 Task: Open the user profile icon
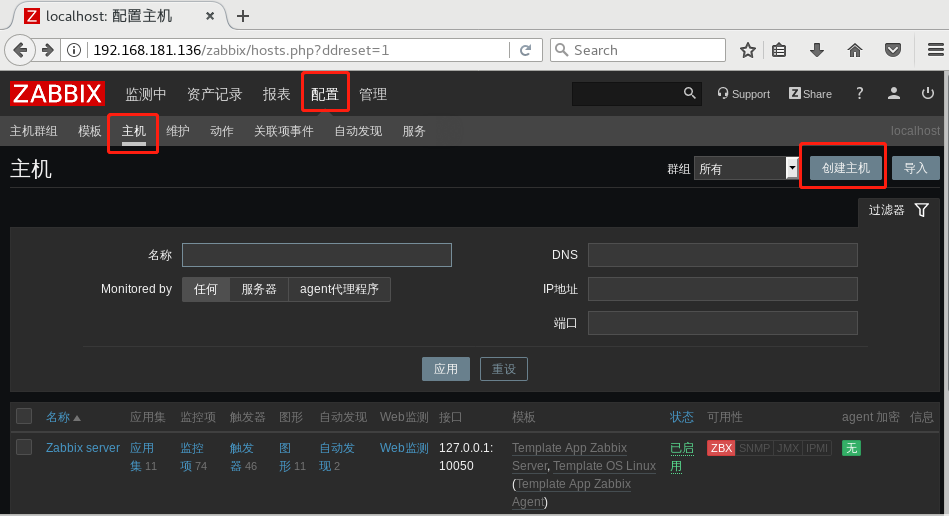point(893,93)
